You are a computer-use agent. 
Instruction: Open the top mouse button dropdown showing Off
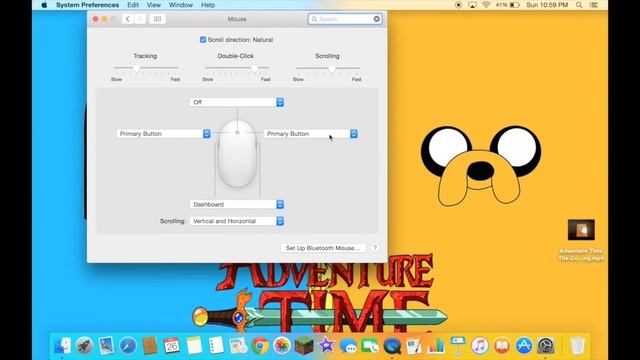coord(237,102)
